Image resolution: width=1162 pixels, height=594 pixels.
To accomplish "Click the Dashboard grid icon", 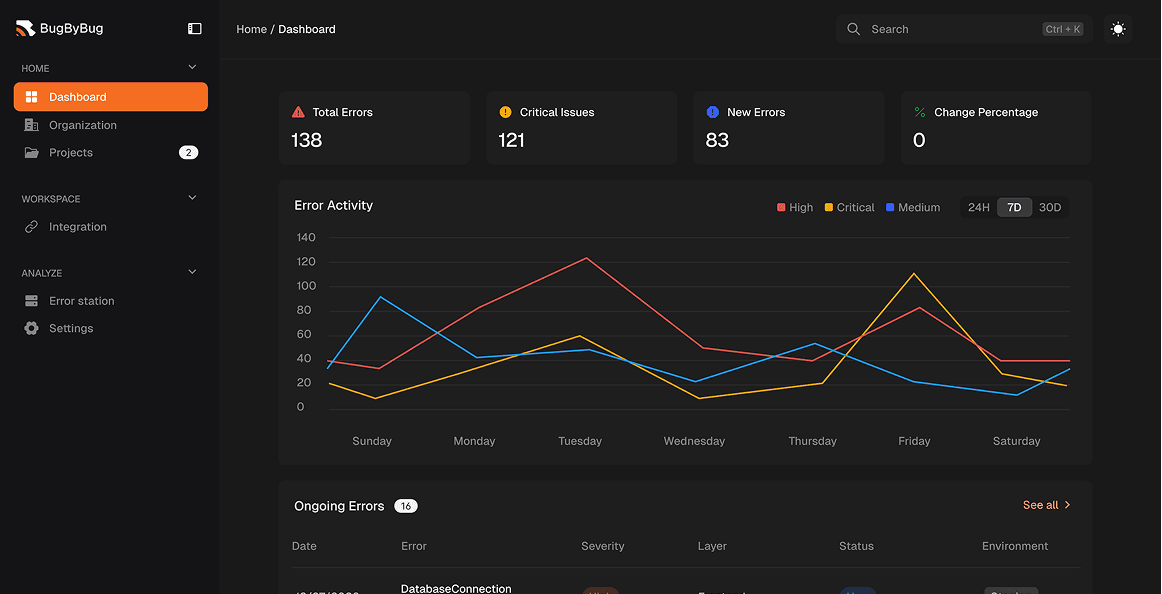I will tap(31, 97).
